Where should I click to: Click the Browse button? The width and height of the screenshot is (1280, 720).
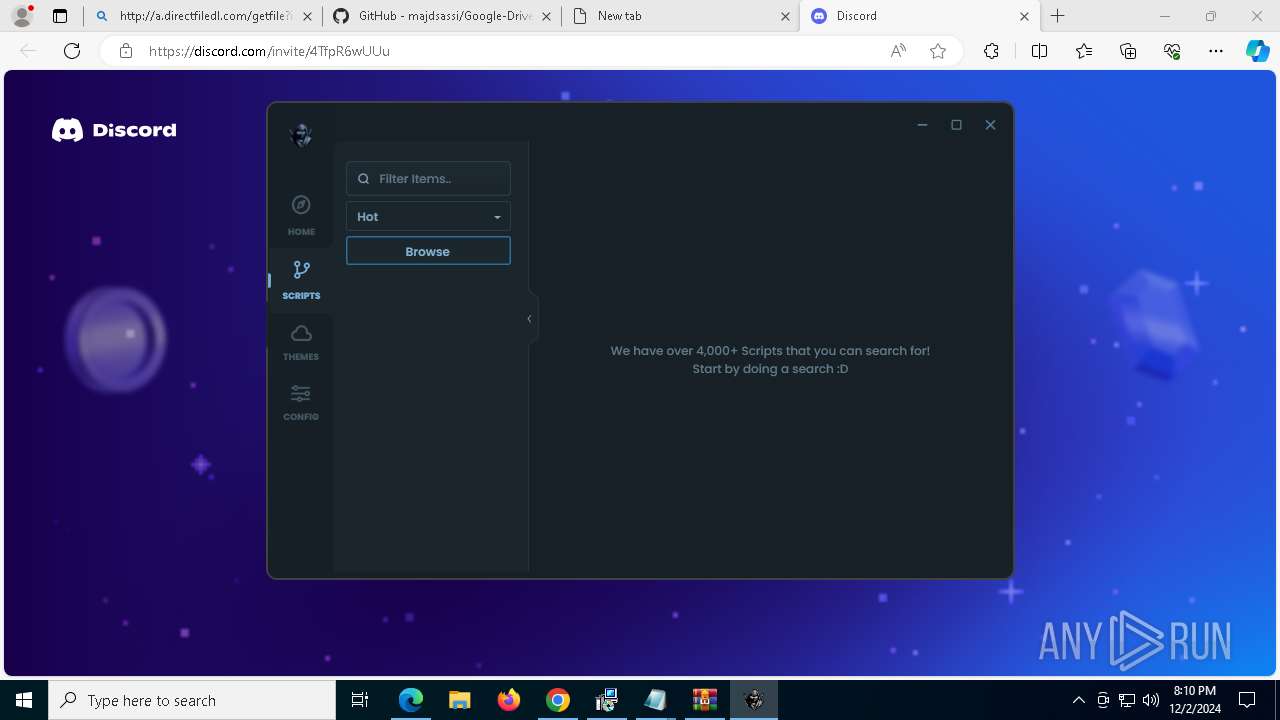pos(428,251)
